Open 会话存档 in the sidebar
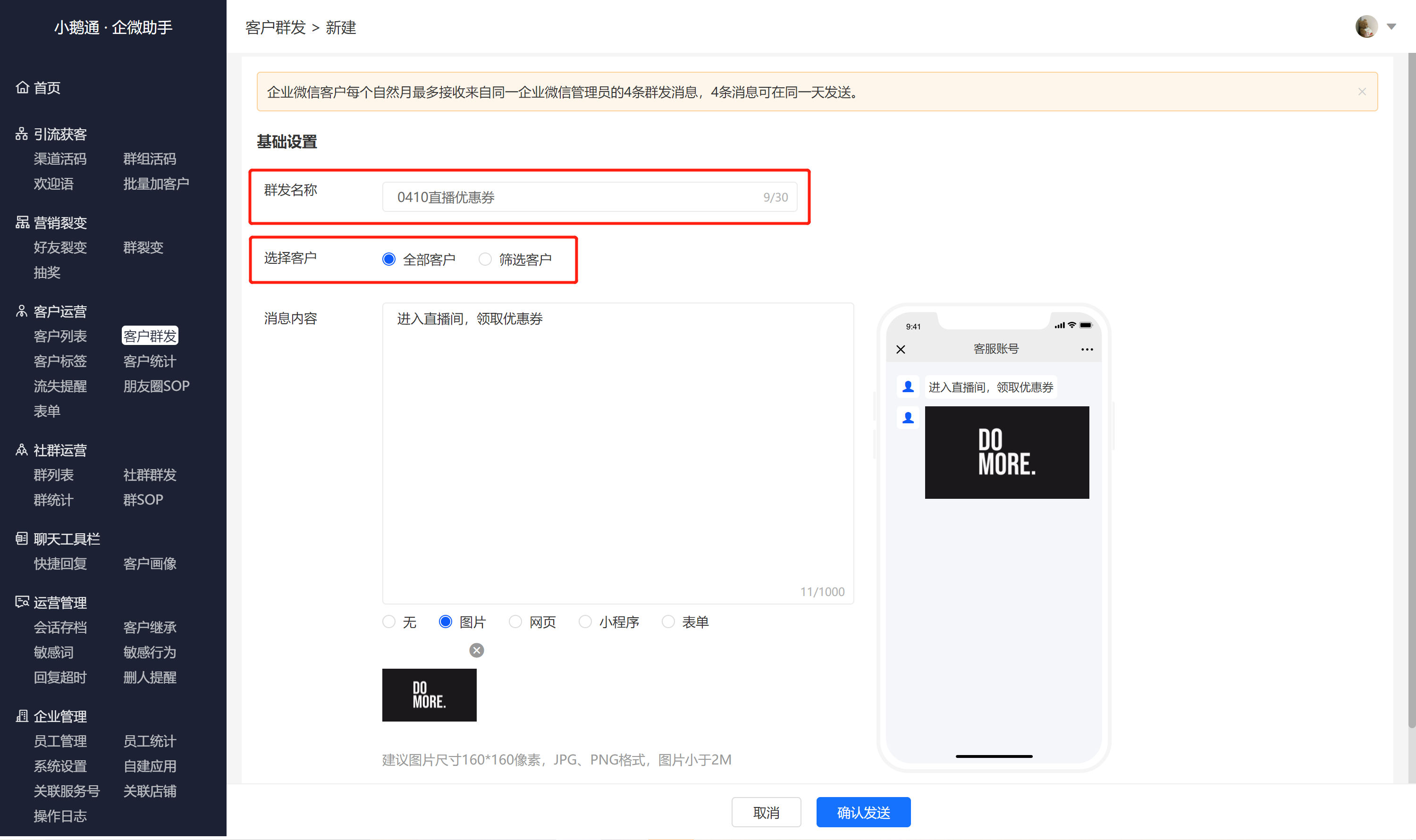Image resolution: width=1416 pixels, height=840 pixels. click(60, 627)
